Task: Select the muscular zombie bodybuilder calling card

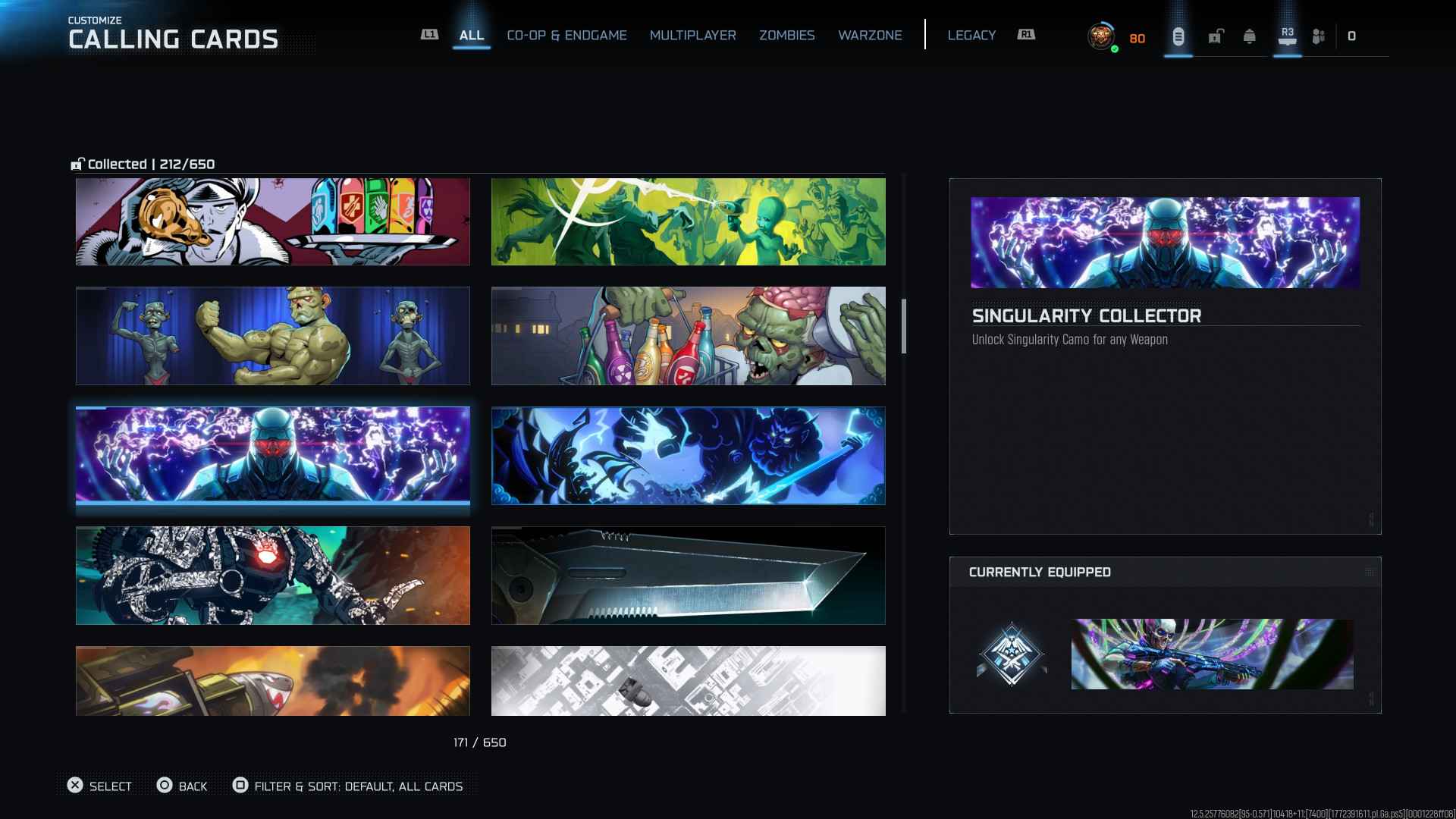Action: click(272, 336)
